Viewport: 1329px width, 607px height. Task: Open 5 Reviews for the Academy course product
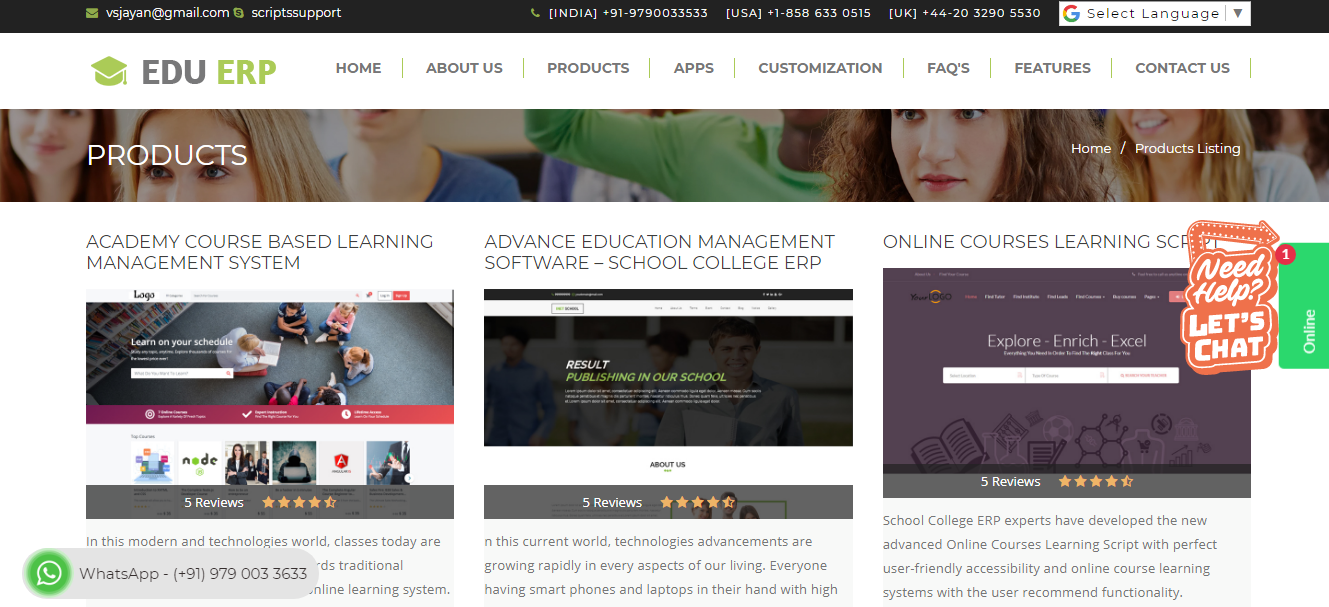point(213,502)
